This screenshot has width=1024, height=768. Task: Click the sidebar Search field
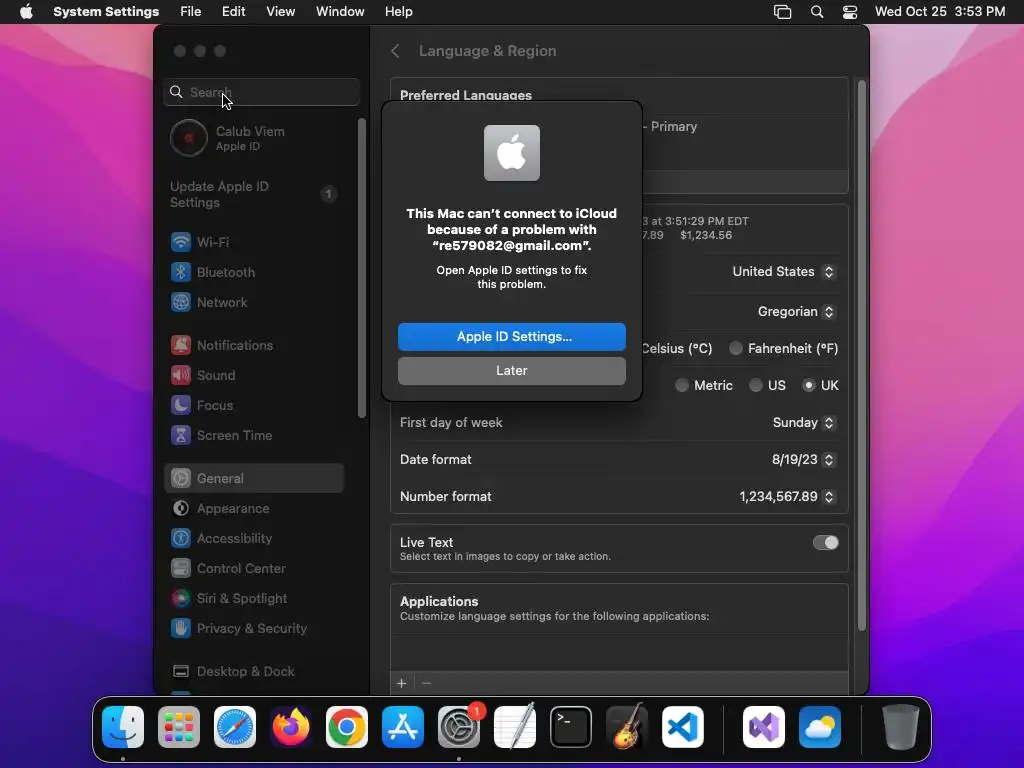pyautogui.click(x=261, y=92)
